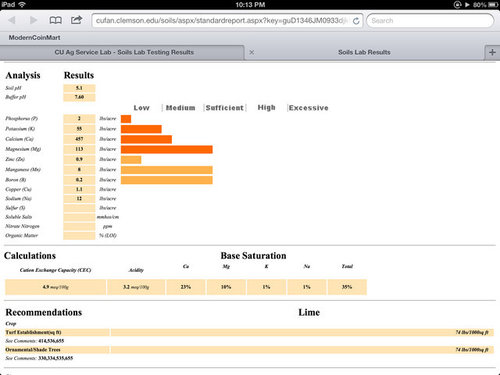
Task: Switch to Soils Lab Results tab
Action: (x=364, y=52)
